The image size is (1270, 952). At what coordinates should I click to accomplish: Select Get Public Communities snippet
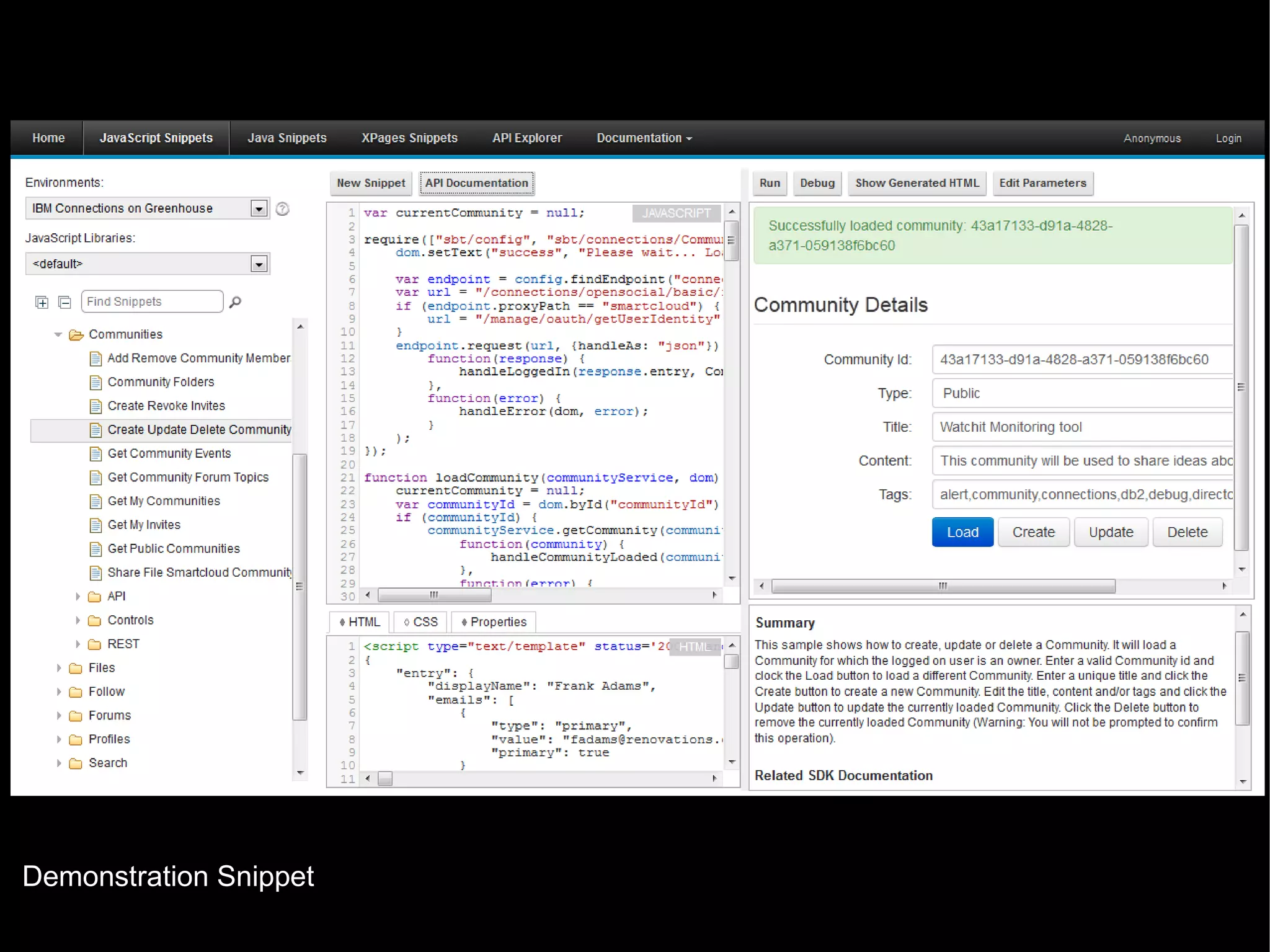pos(174,549)
